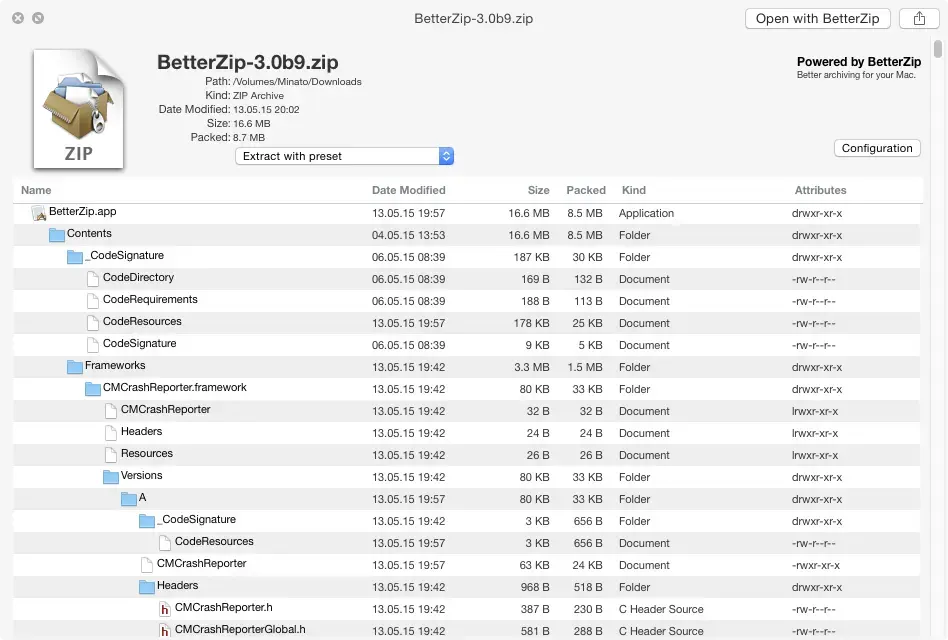Click the Open with BetterZip button
This screenshot has height=640, width=948.
click(817, 18)
